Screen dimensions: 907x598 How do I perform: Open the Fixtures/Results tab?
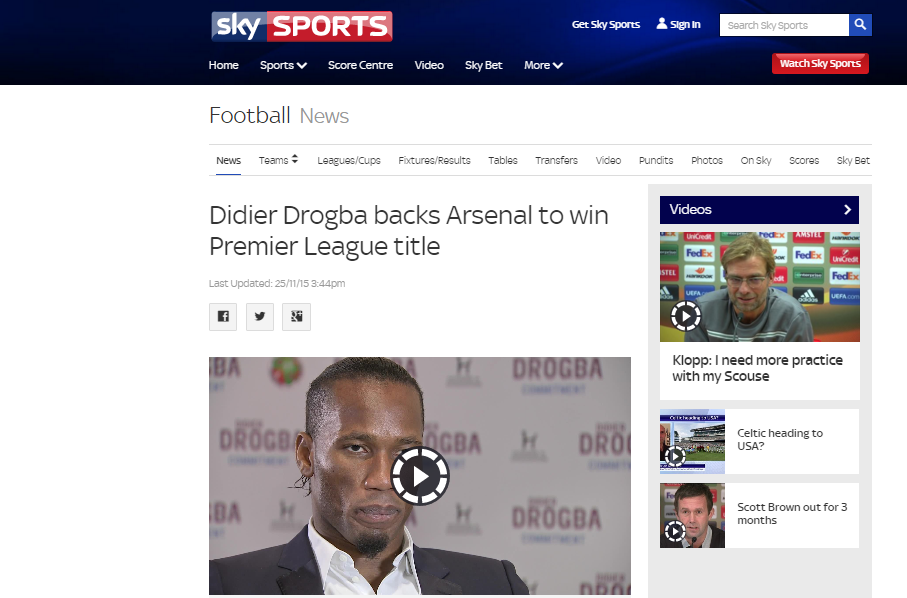[x=434, y=160]
